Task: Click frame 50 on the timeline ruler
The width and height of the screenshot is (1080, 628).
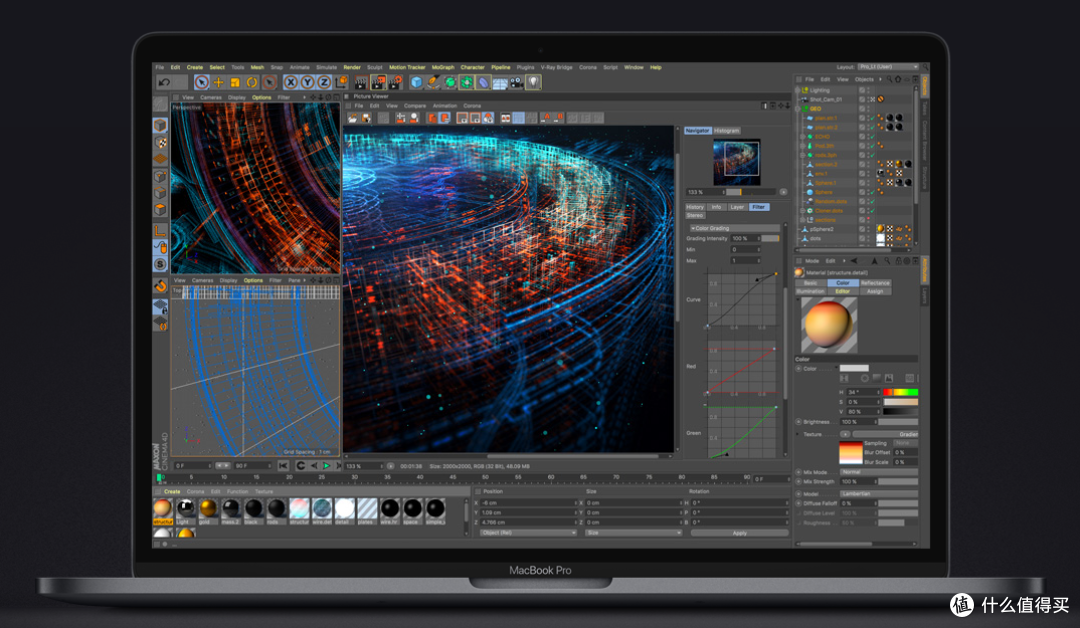Action: 486,477
